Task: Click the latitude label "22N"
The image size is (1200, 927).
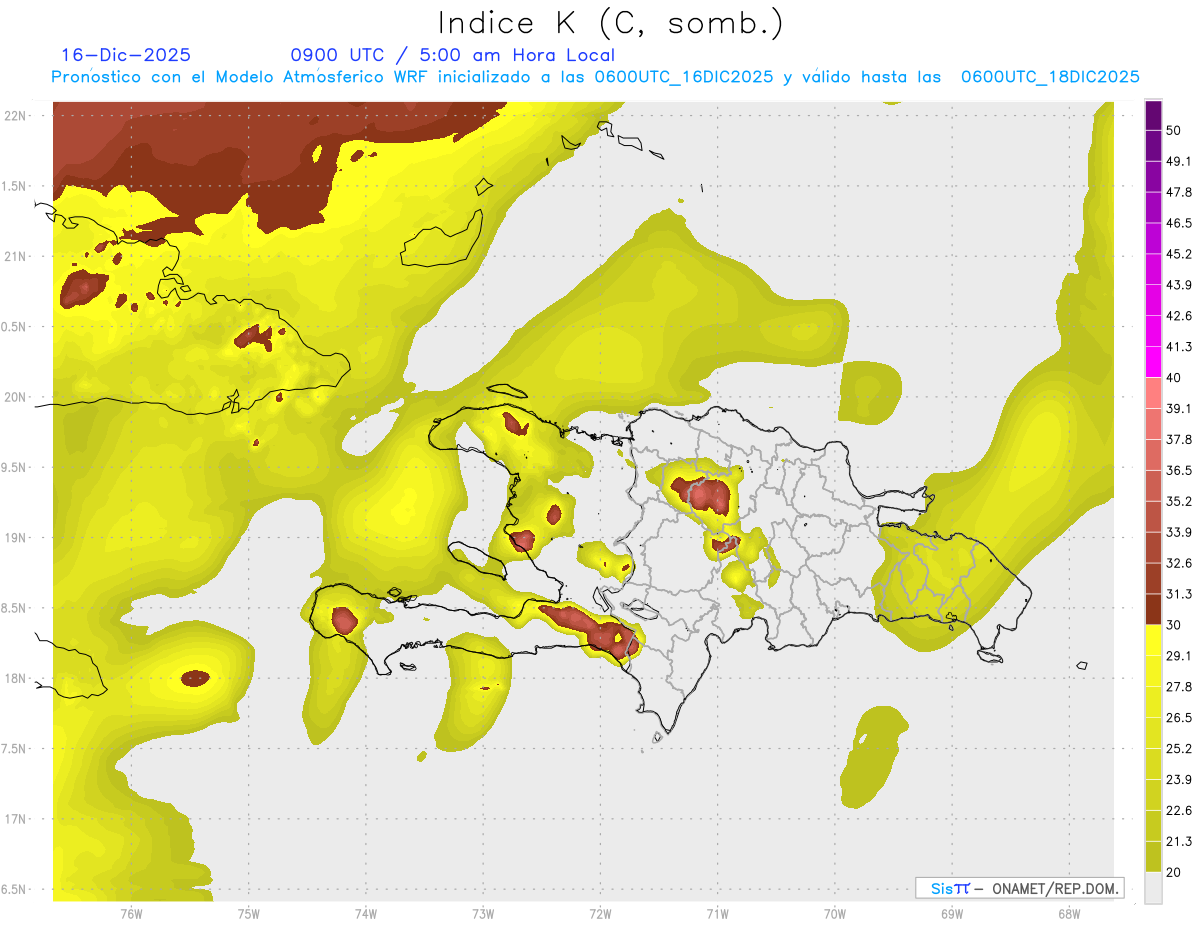Action: point(16,116)
